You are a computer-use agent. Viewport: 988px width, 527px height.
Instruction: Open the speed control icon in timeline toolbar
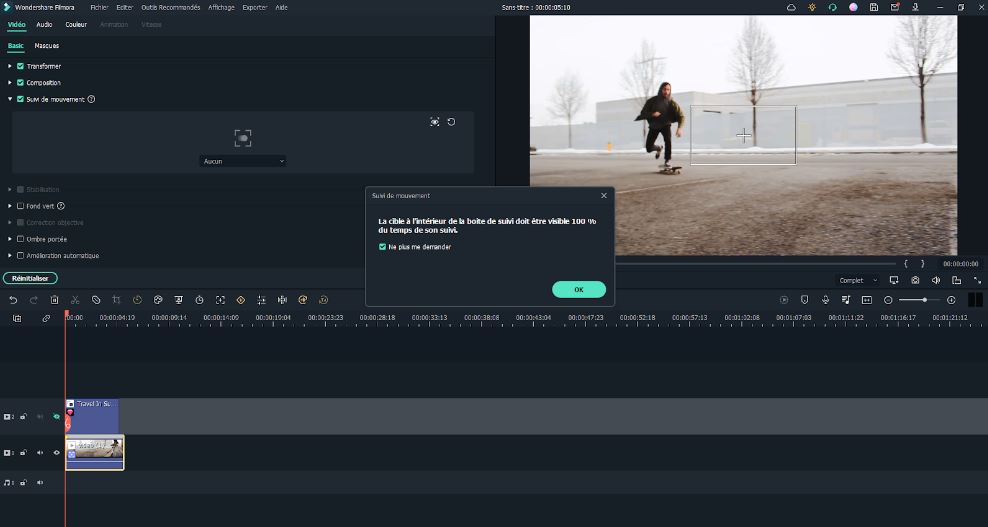tap(137, 300)
